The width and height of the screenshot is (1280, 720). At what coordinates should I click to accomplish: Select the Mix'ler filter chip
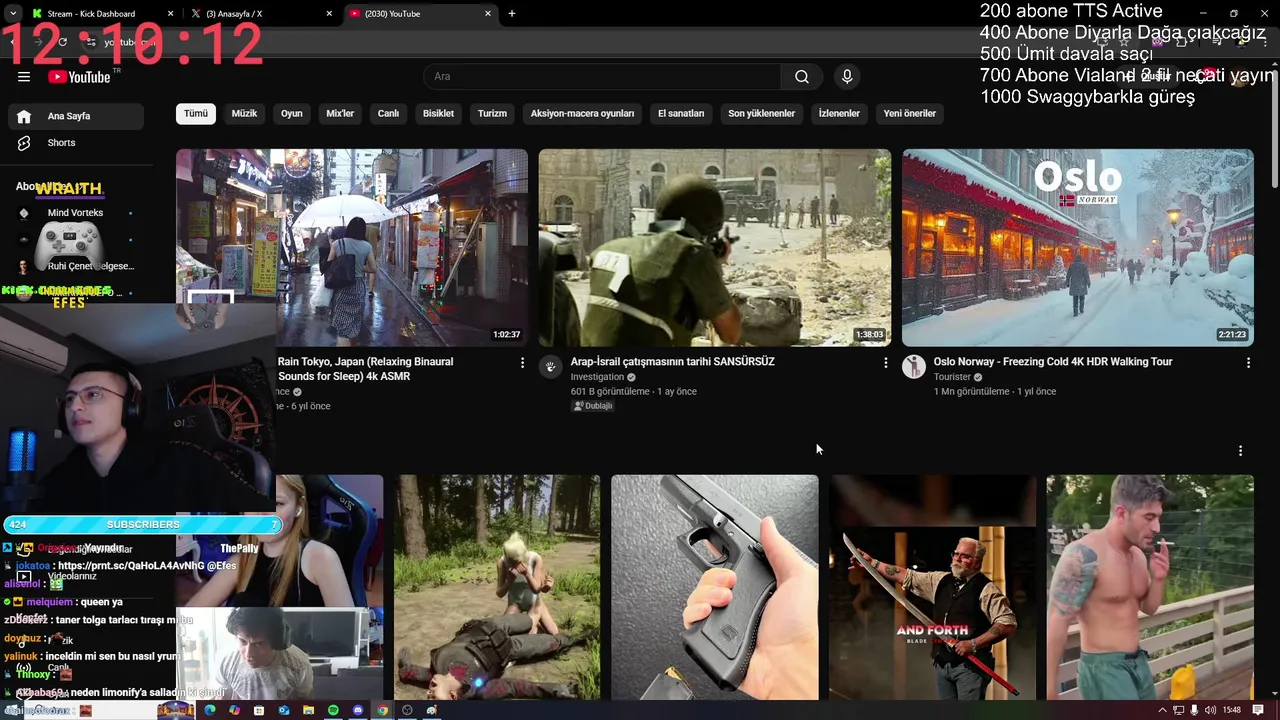(340, 113)
